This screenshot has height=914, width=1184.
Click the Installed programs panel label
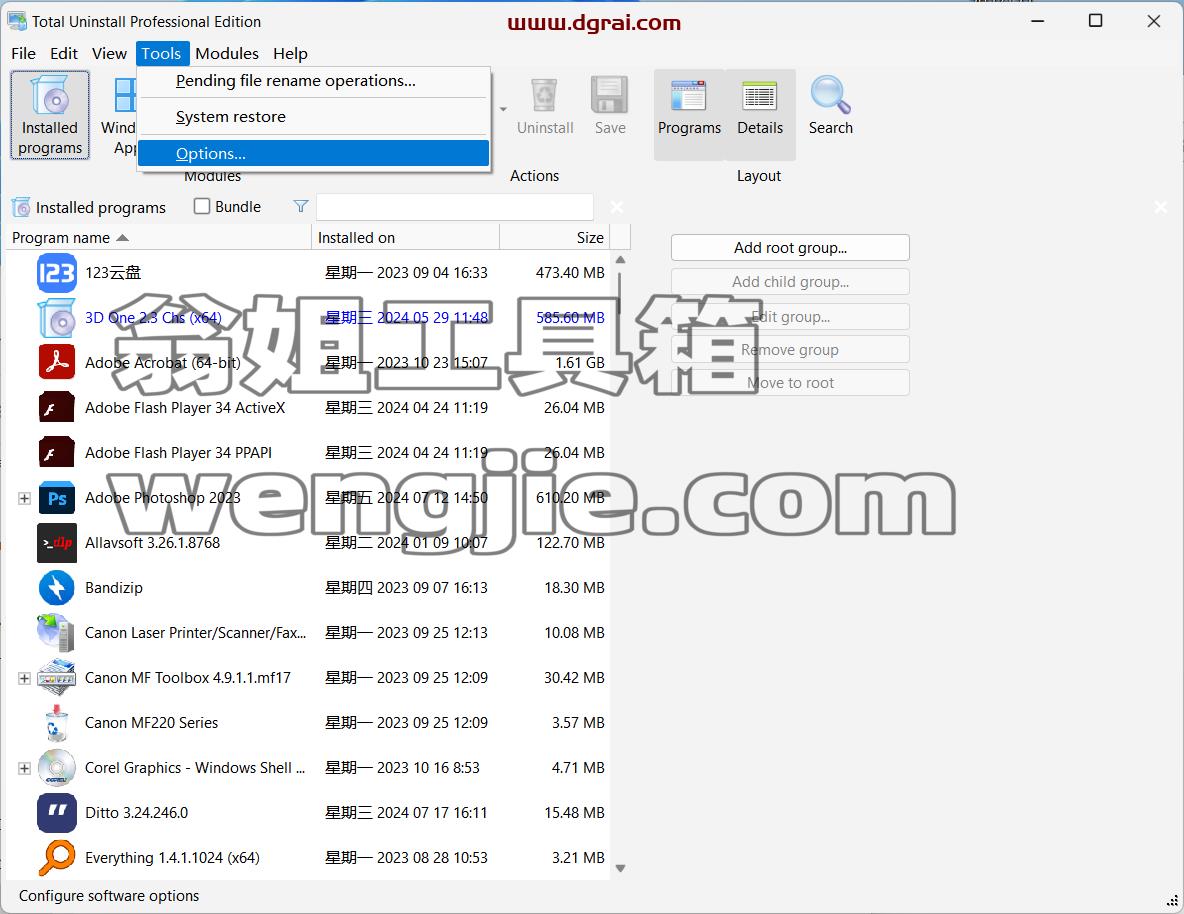[x=100, y=208]
